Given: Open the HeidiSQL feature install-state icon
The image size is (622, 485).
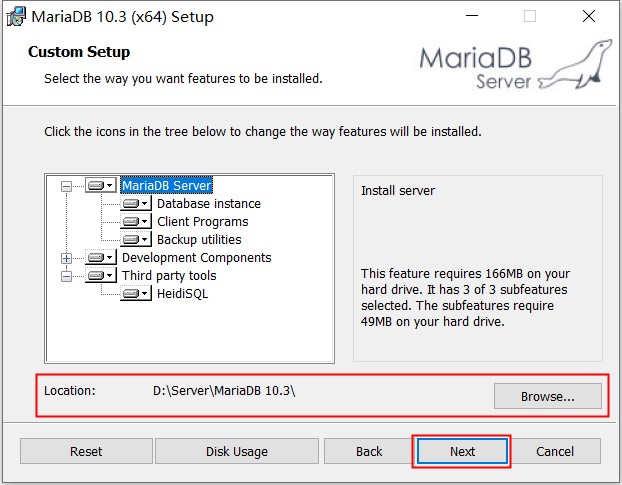Looking at the screenshot, I should [x=136, y=294].
